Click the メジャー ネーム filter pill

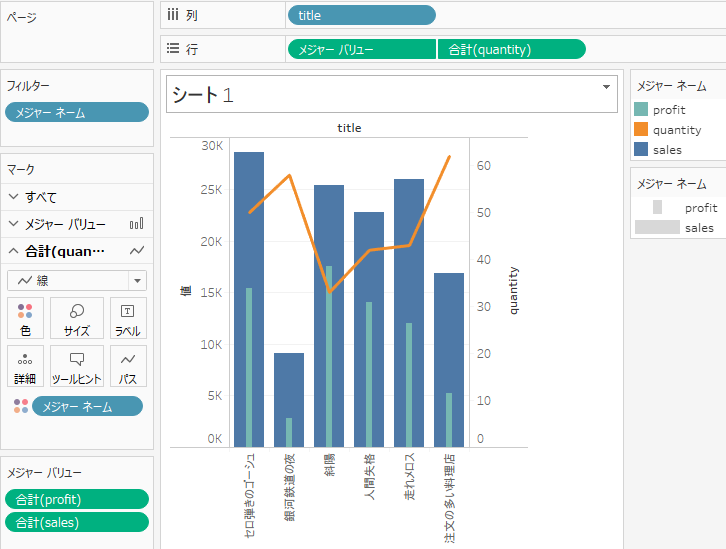[x=77, y=112]
